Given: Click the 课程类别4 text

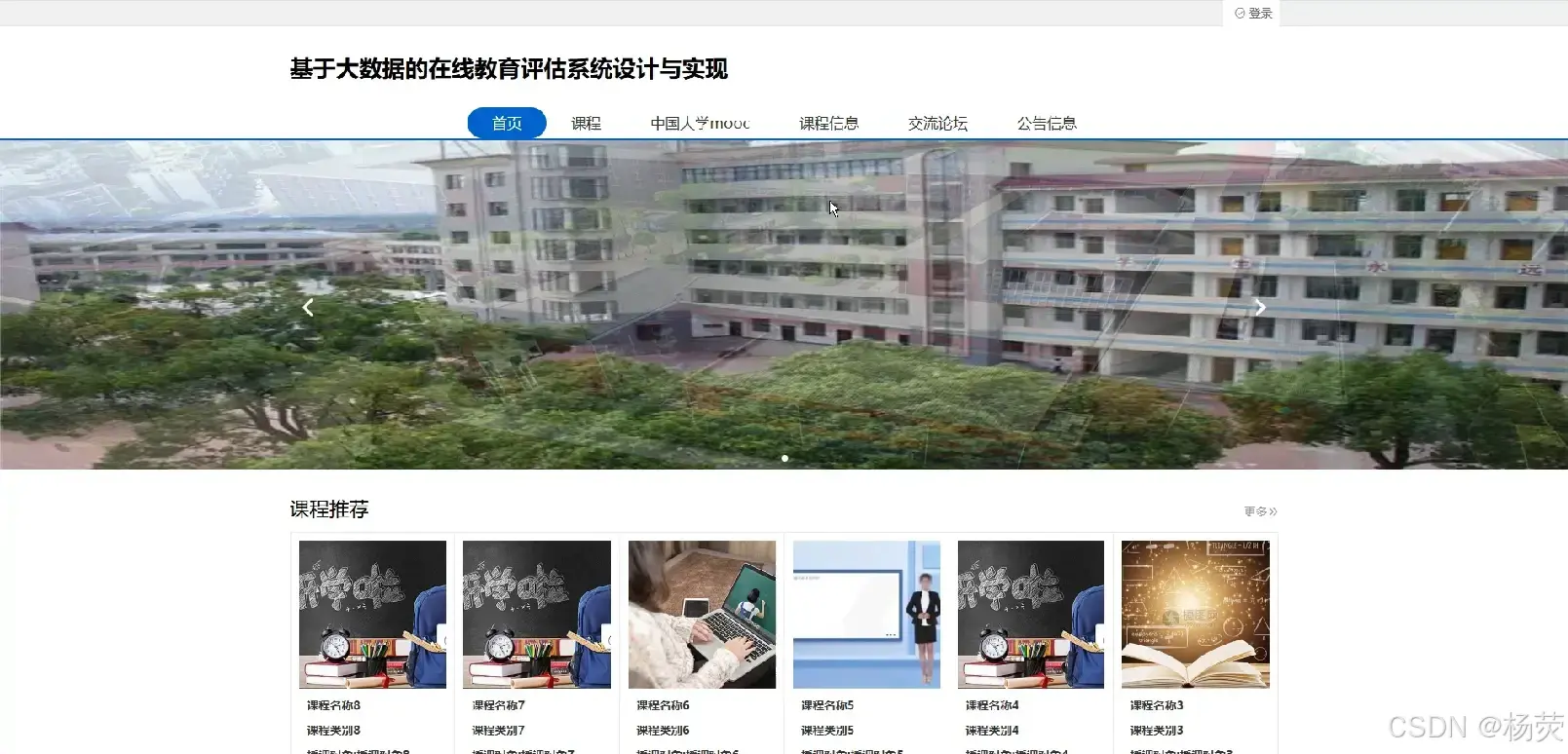Looking at the screenshot, I should 992,731.
